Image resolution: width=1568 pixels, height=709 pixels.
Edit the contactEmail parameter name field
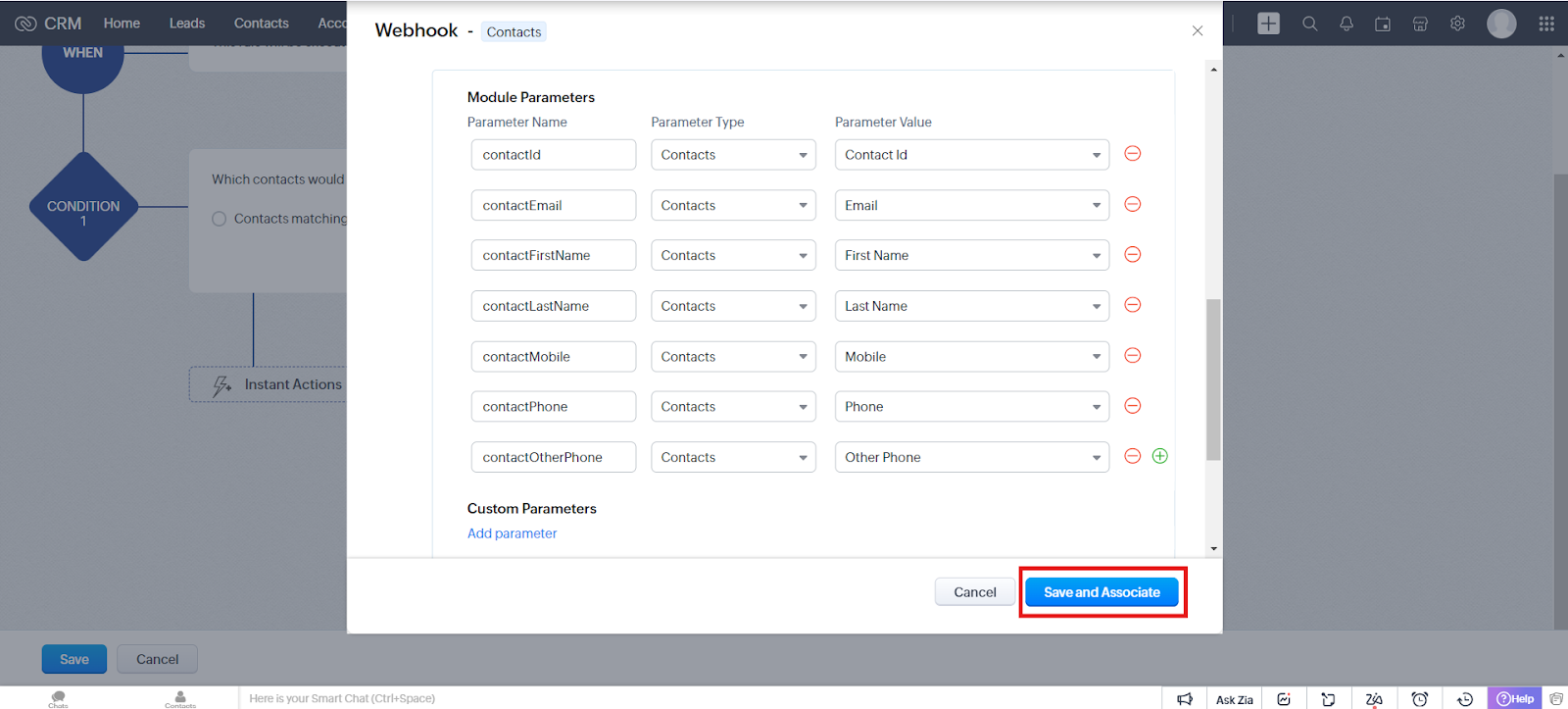(554, 205)
